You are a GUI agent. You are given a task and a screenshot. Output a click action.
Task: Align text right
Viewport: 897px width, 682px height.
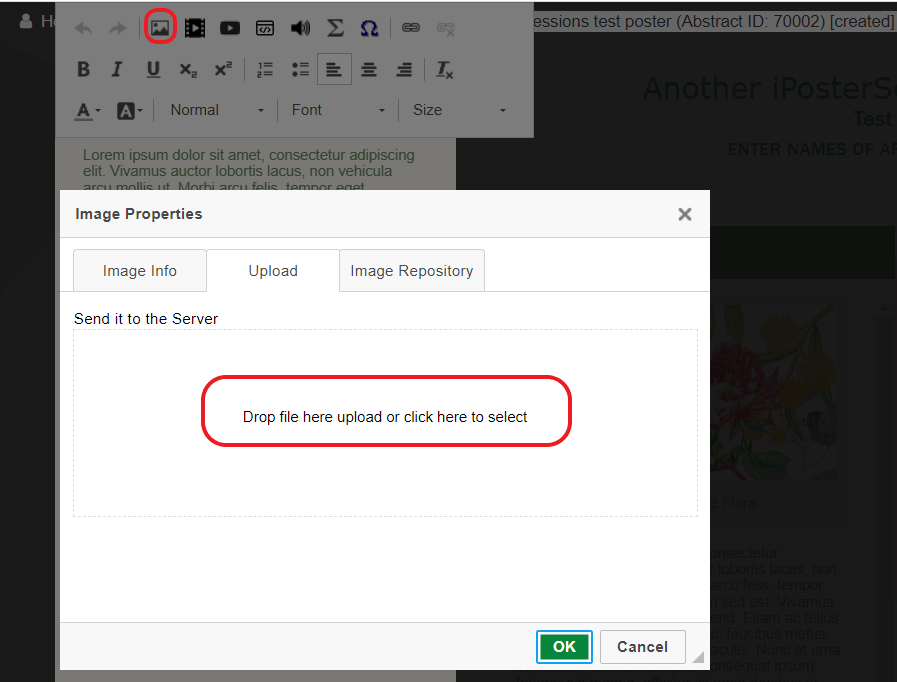pyautogui.click(x=404, y=69)
